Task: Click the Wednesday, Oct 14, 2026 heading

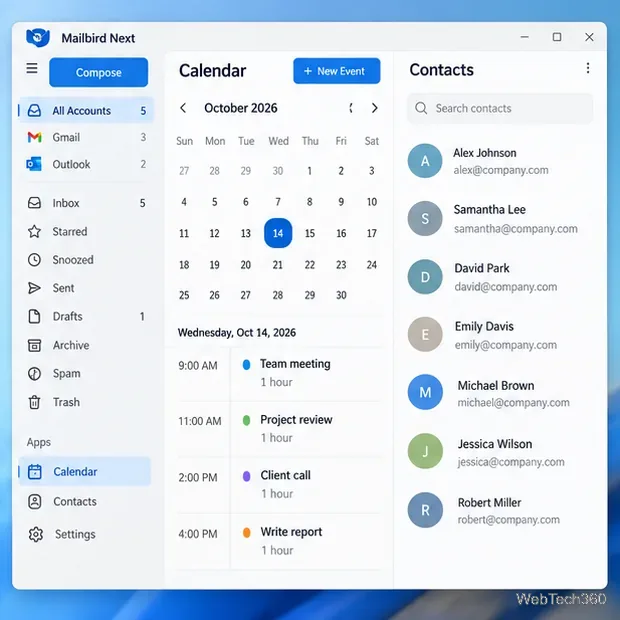Action: (236, 333)
